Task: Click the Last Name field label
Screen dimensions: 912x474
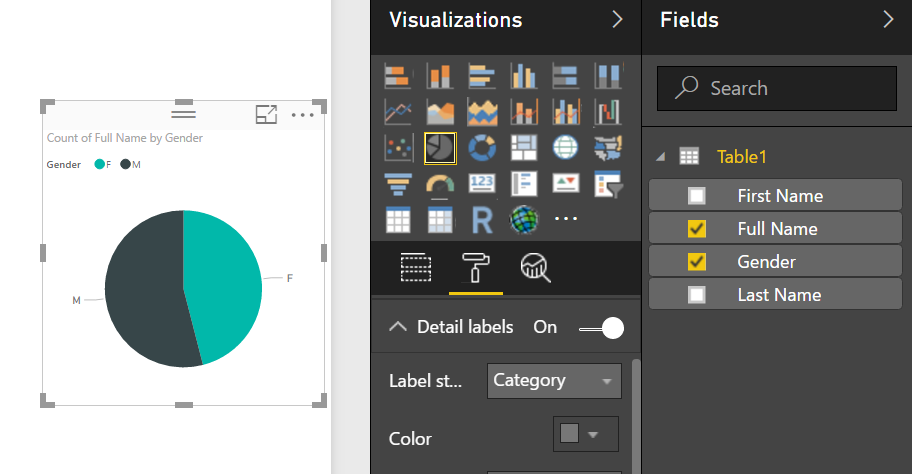Action: [779, 295]
